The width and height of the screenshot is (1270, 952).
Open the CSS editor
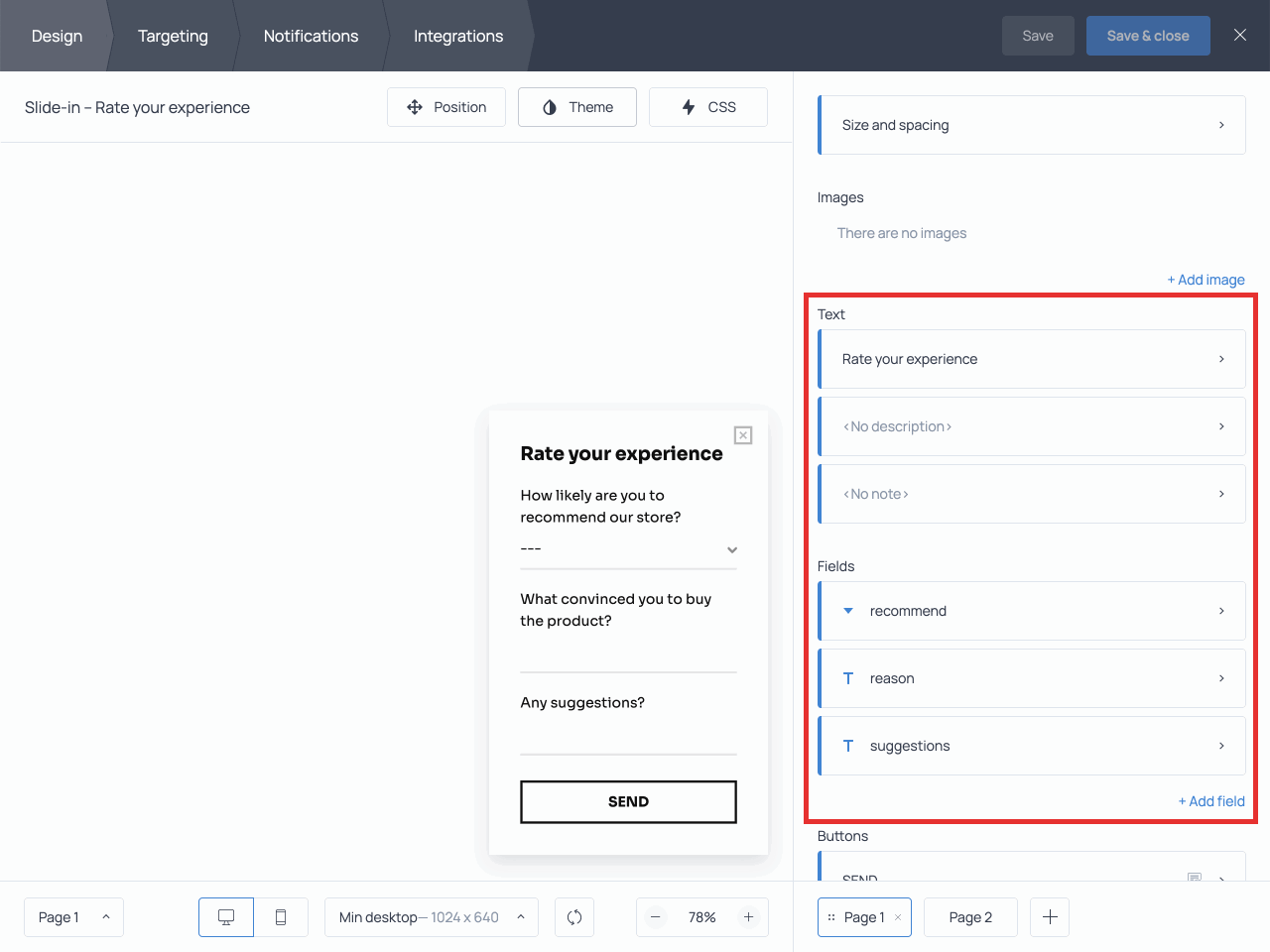[708, 107]
